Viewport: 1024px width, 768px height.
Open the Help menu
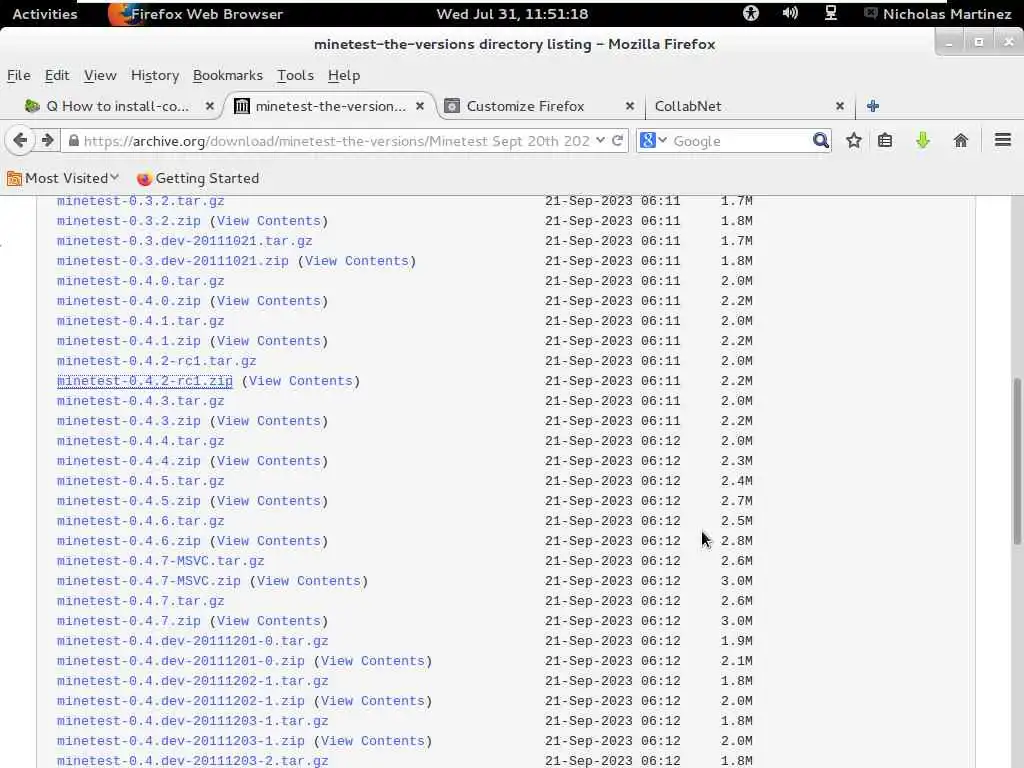tap(344, 75)
